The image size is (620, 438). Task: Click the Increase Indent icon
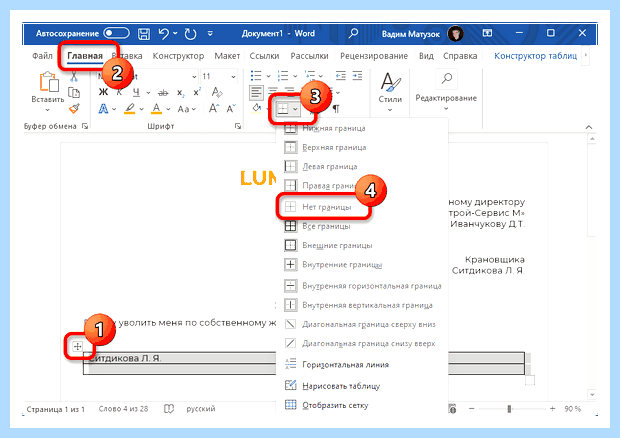tap(357, 76)
